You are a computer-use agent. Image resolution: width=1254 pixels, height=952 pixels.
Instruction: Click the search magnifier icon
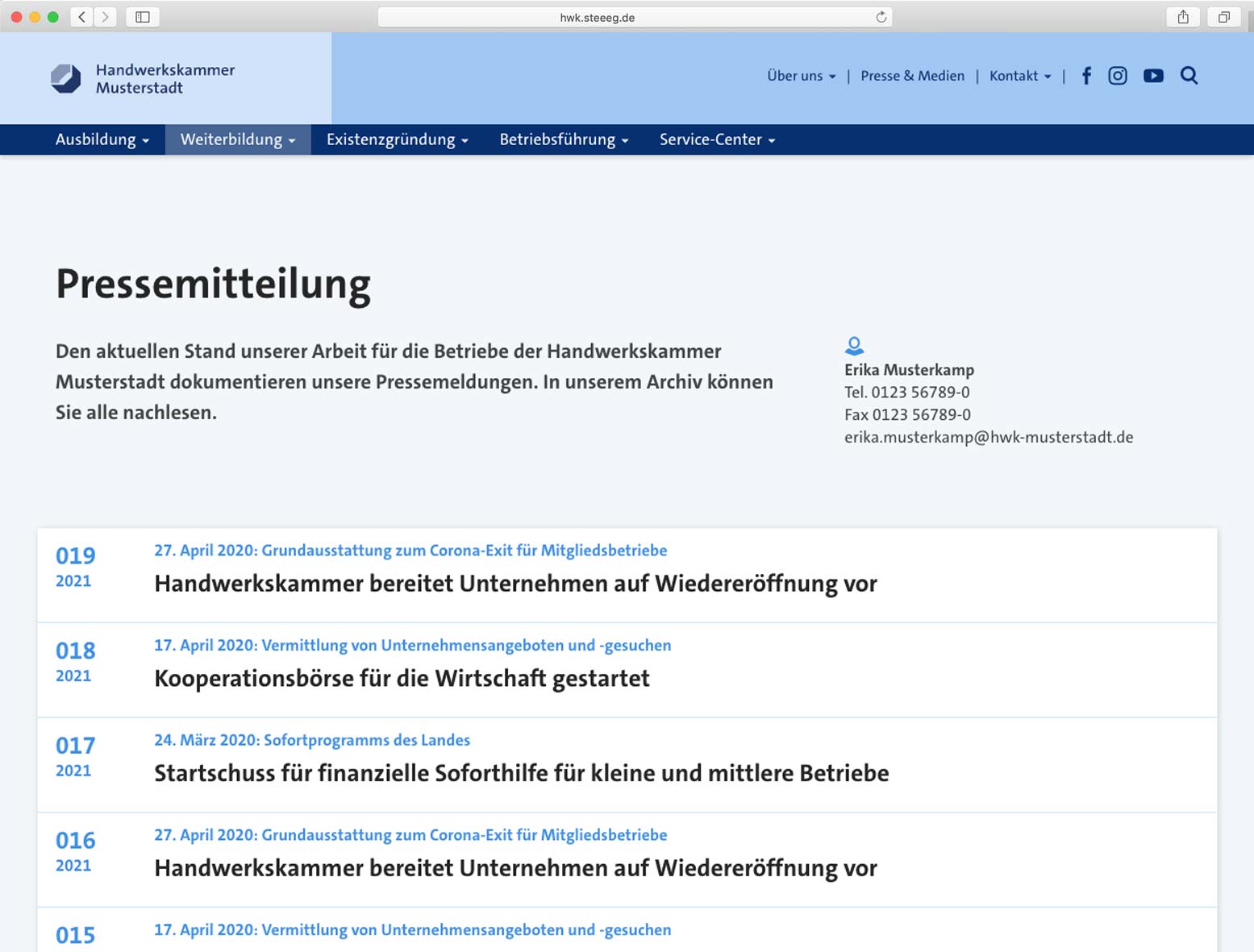[x=1189, y=76]
